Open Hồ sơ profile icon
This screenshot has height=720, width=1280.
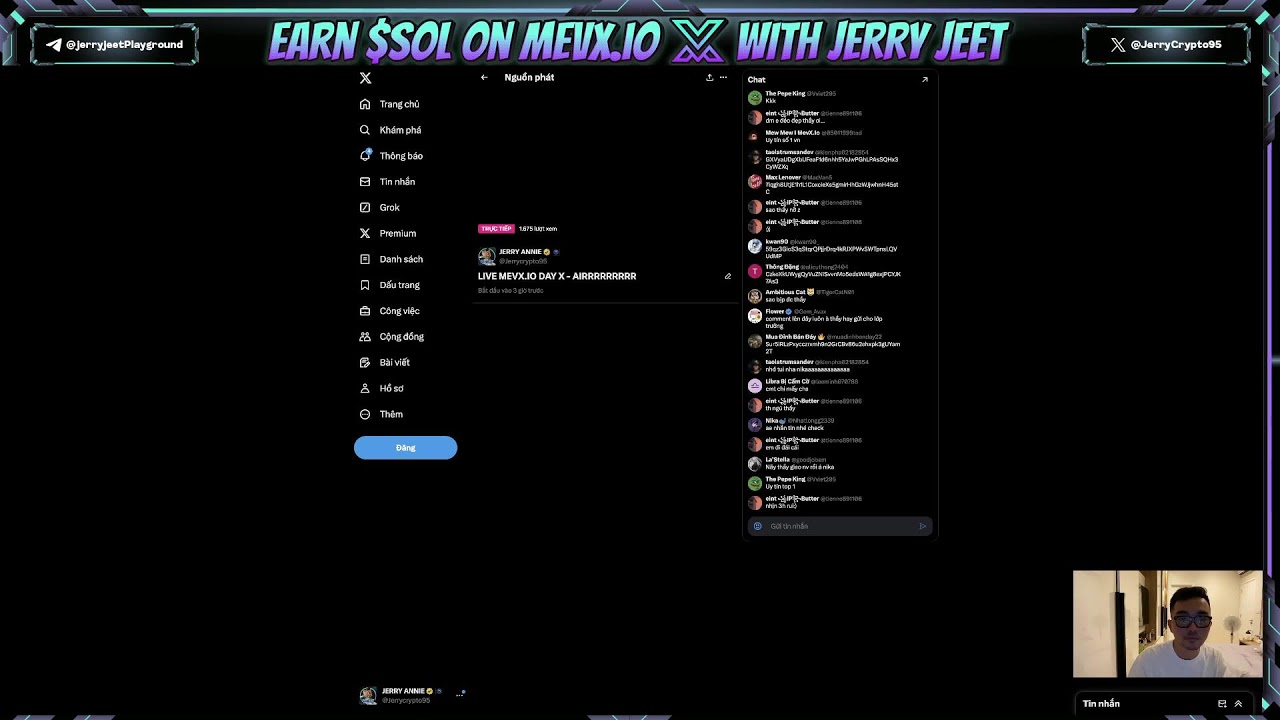tap(365, 388)
